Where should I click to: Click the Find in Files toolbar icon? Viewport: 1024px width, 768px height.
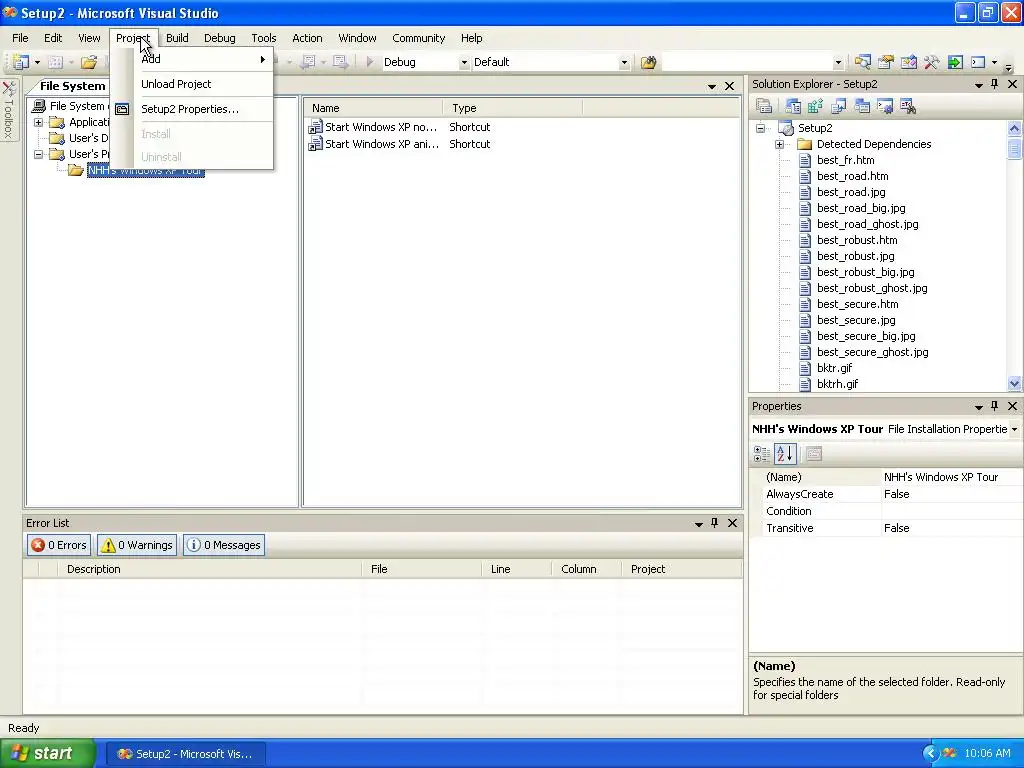648,62
